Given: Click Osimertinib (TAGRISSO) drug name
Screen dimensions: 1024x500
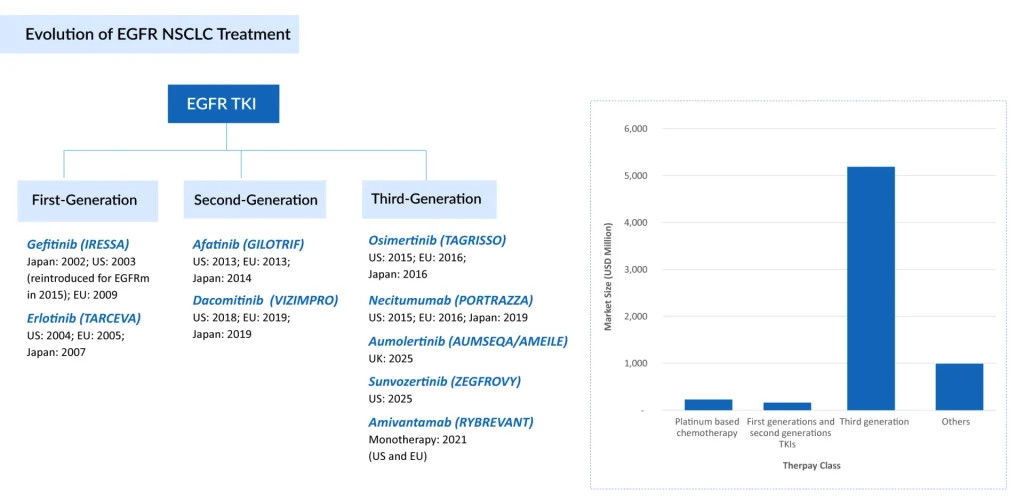Looking at the screenshot, I should click(438, 241).
